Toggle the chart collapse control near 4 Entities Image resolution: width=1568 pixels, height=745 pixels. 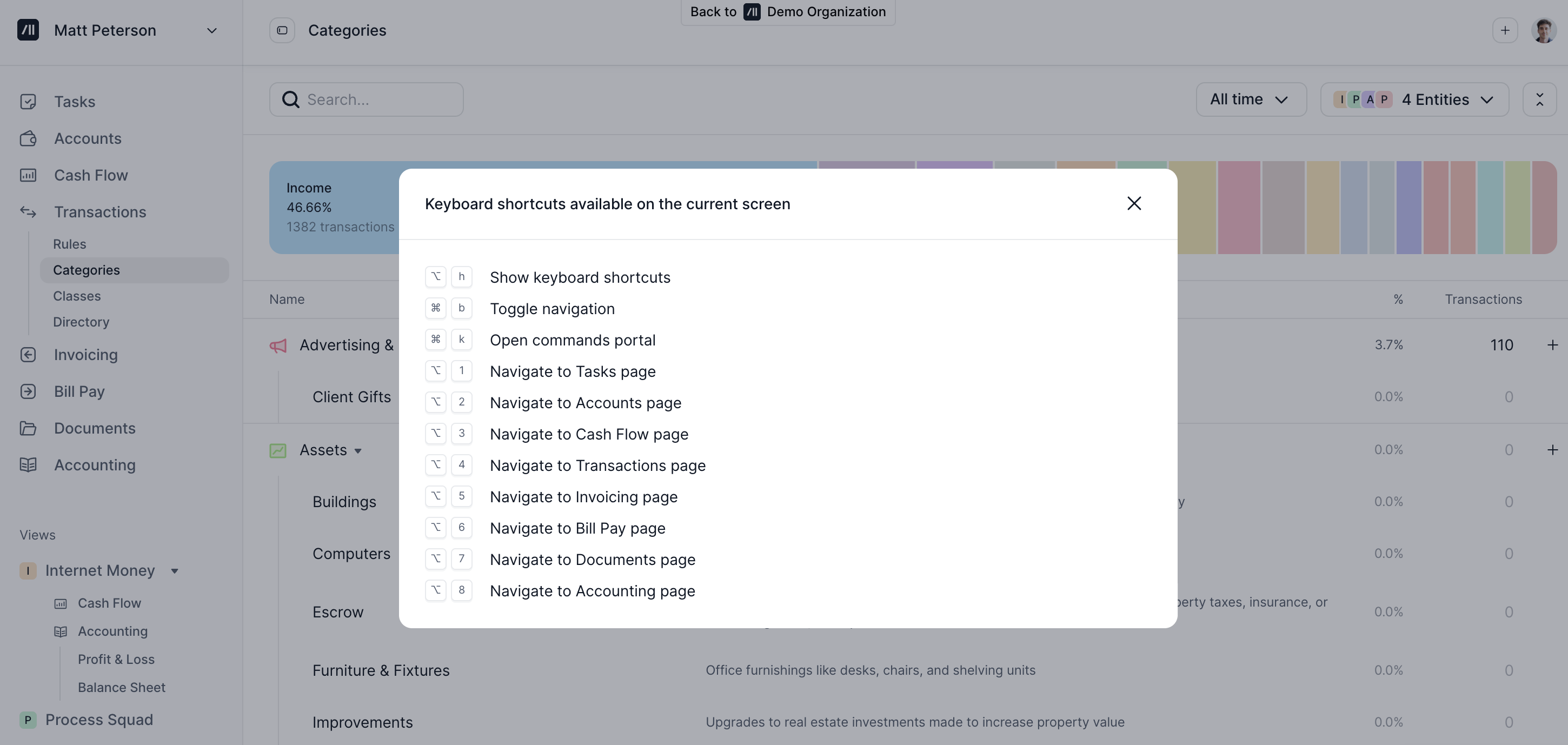tap(1539, 99)
